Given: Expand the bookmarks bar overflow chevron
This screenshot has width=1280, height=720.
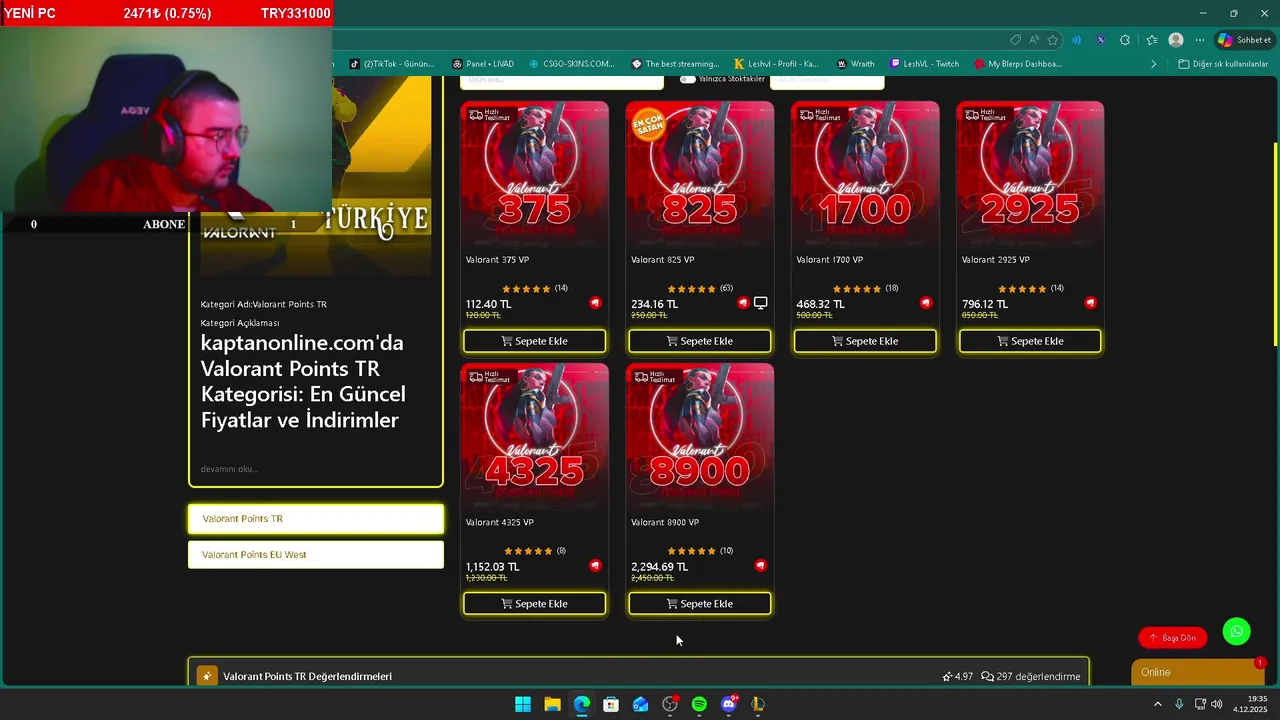Looking at the screenshot, I should click(1153, 64).
